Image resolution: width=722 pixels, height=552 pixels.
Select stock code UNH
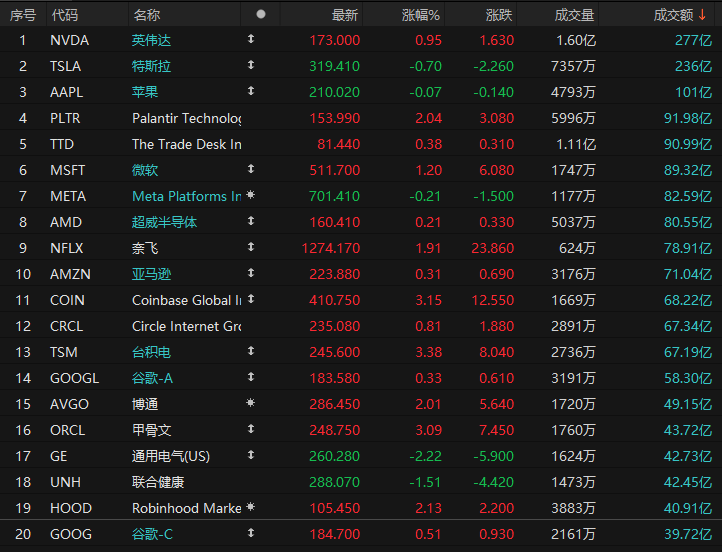point(65,482)
